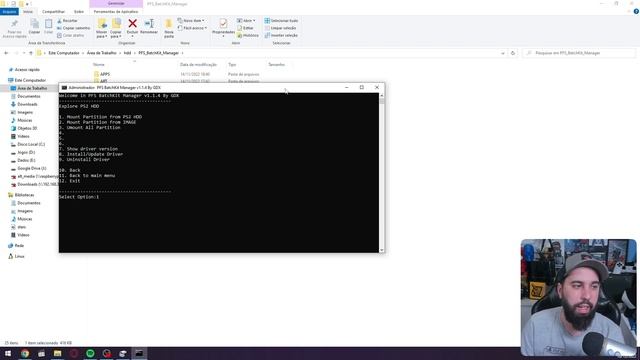Select Google Drive in the navigation pane
The image size is (640, 360).
coord(31,168)
